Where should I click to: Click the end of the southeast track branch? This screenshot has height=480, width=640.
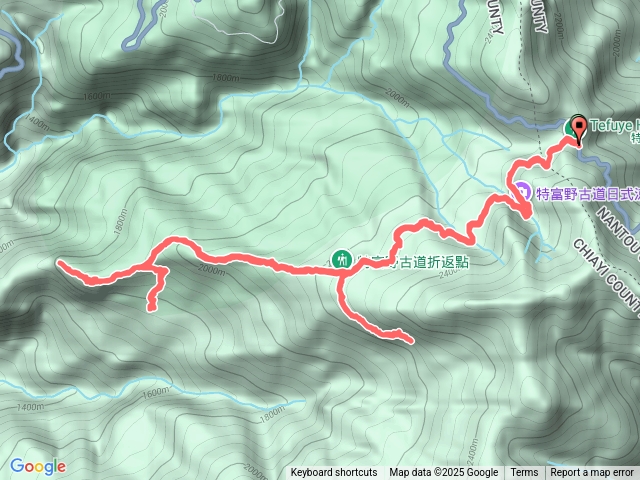point(411,340)
